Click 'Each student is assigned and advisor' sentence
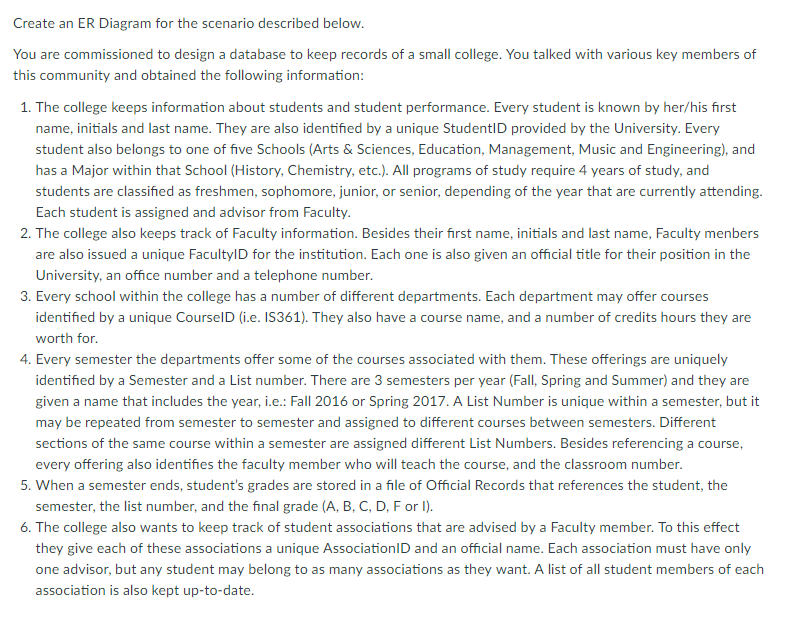The height and width of the screenshot is (617, 785). pyautogui.click(x=193, y=213)
